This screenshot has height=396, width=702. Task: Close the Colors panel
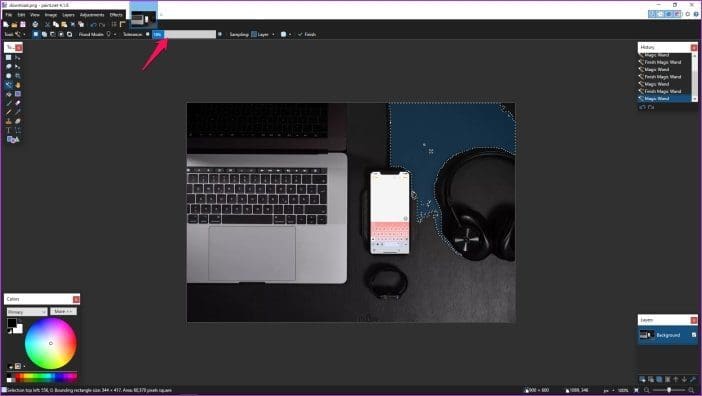coord(76,299)
